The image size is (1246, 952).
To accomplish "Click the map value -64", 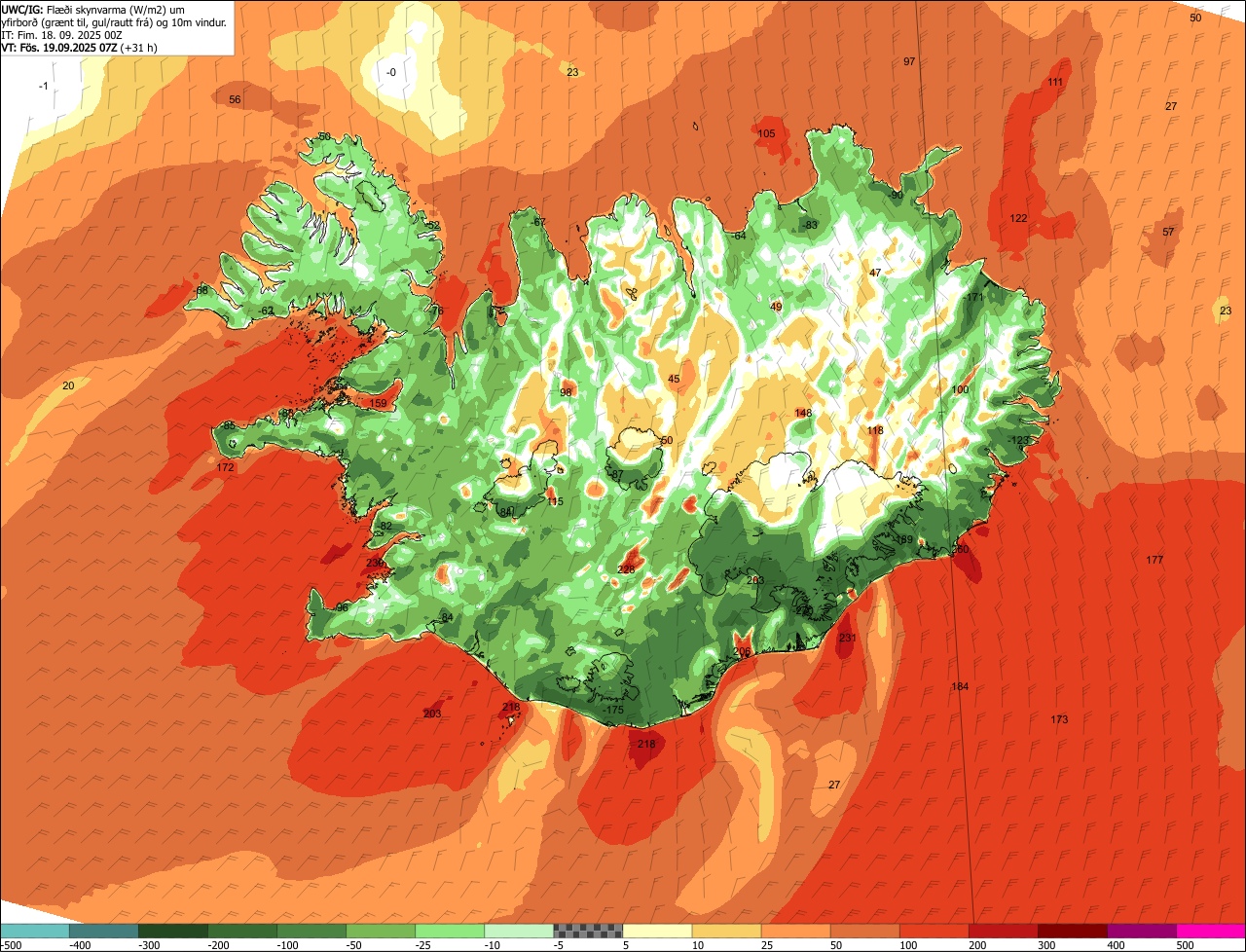I will pyautogui.click(x=739, y=237).
